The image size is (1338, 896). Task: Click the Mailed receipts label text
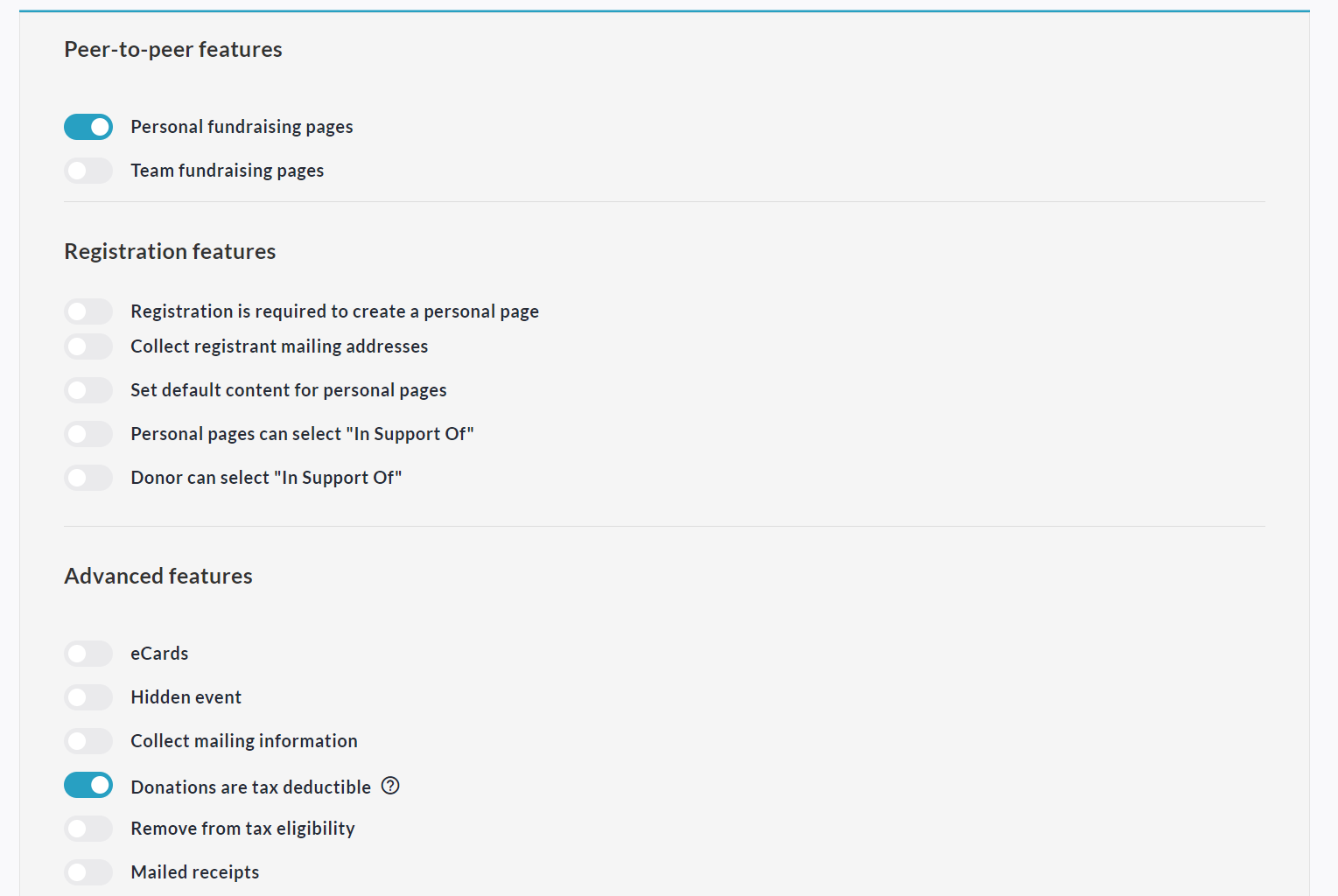coord(194,872)
